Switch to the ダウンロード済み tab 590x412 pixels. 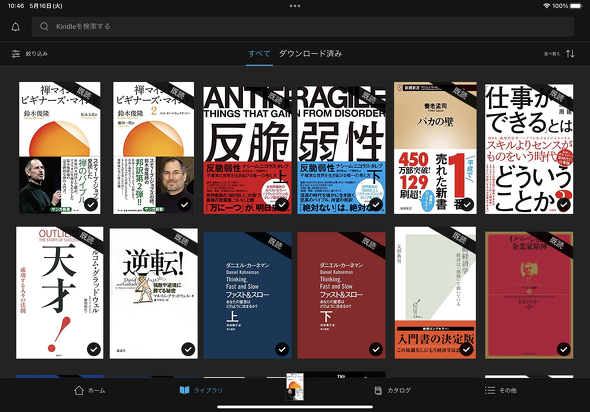310,54
